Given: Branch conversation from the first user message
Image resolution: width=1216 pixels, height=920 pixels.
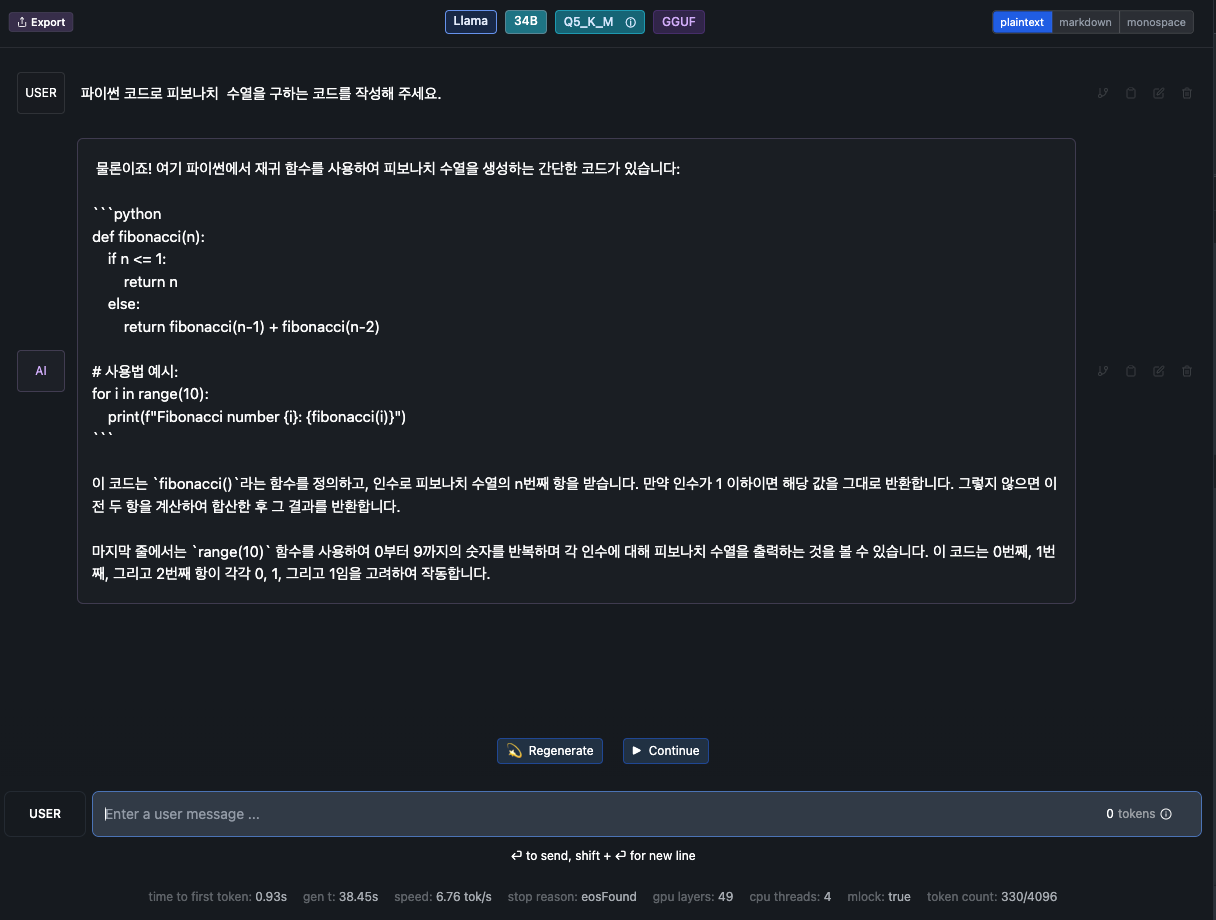Looking at the screenshot, I should pyautogui.click(x=1103, y=93).
